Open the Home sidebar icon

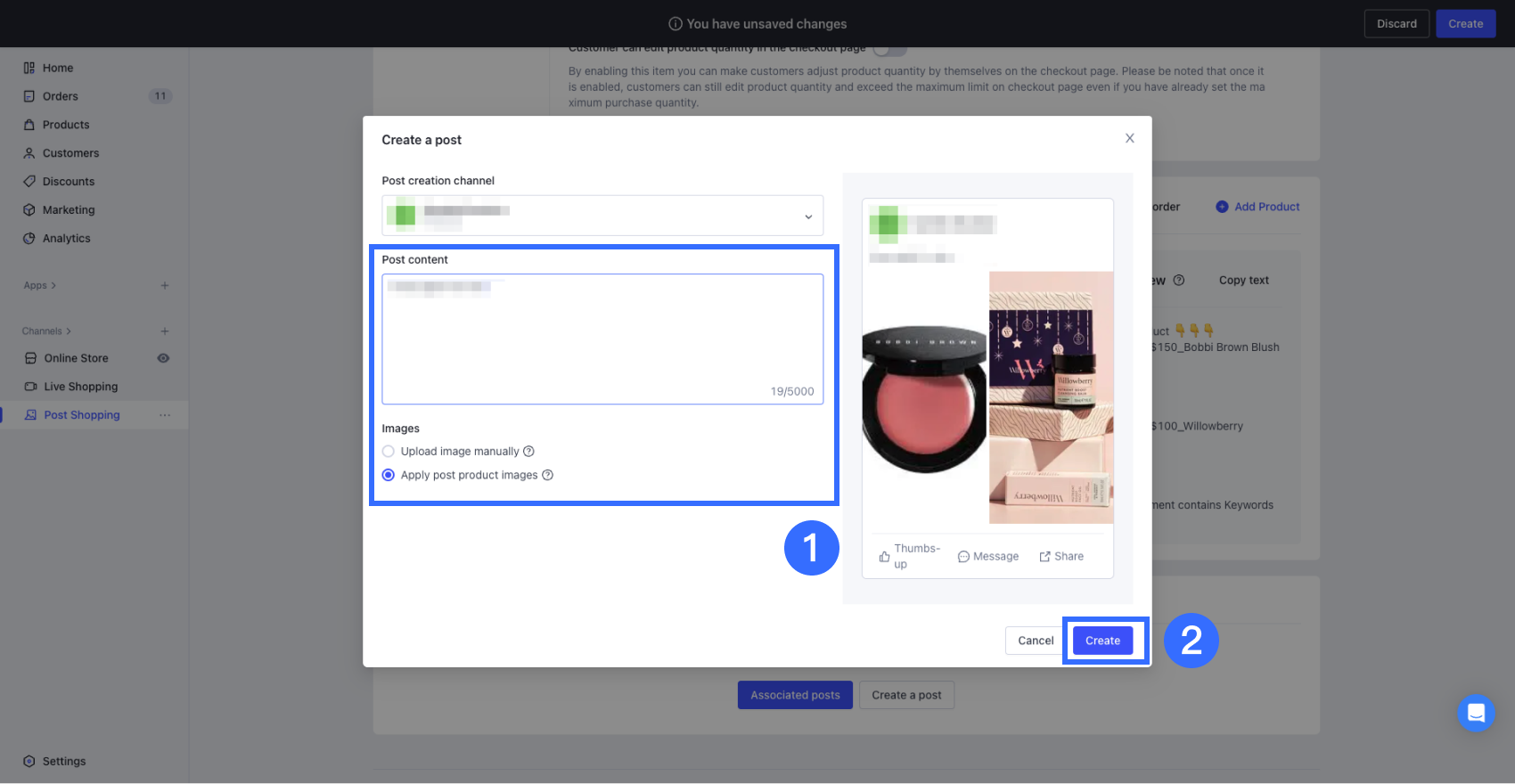[29, 68]
